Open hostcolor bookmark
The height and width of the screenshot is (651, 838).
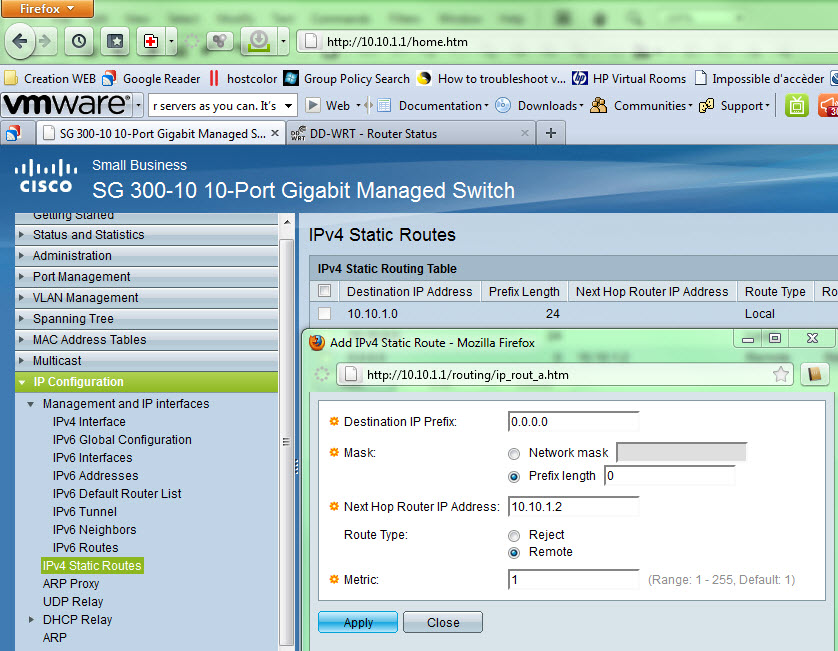243,79
